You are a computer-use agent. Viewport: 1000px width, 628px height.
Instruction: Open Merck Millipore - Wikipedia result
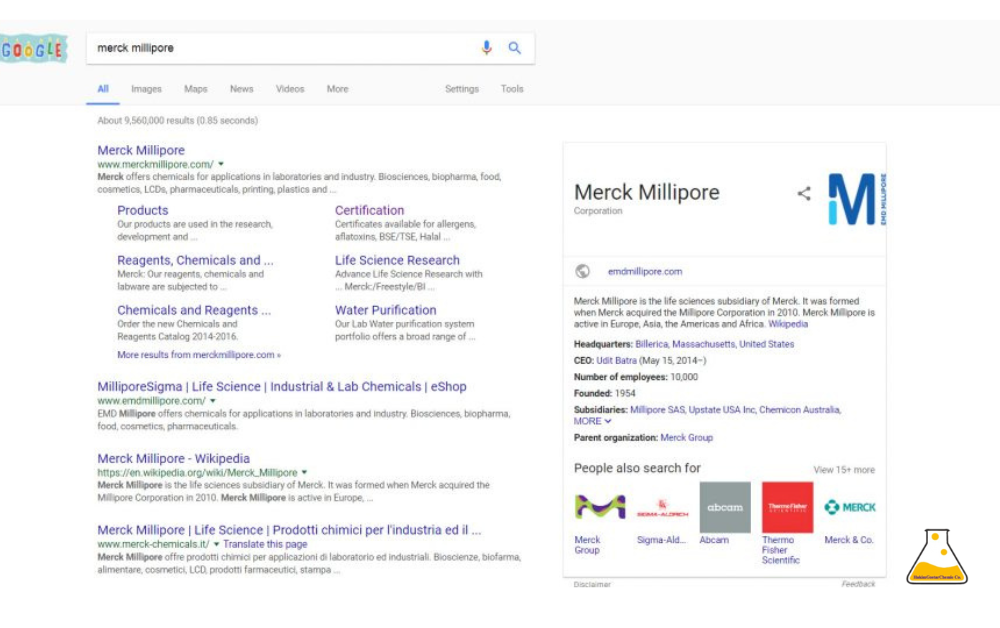(x=173, y=458)
